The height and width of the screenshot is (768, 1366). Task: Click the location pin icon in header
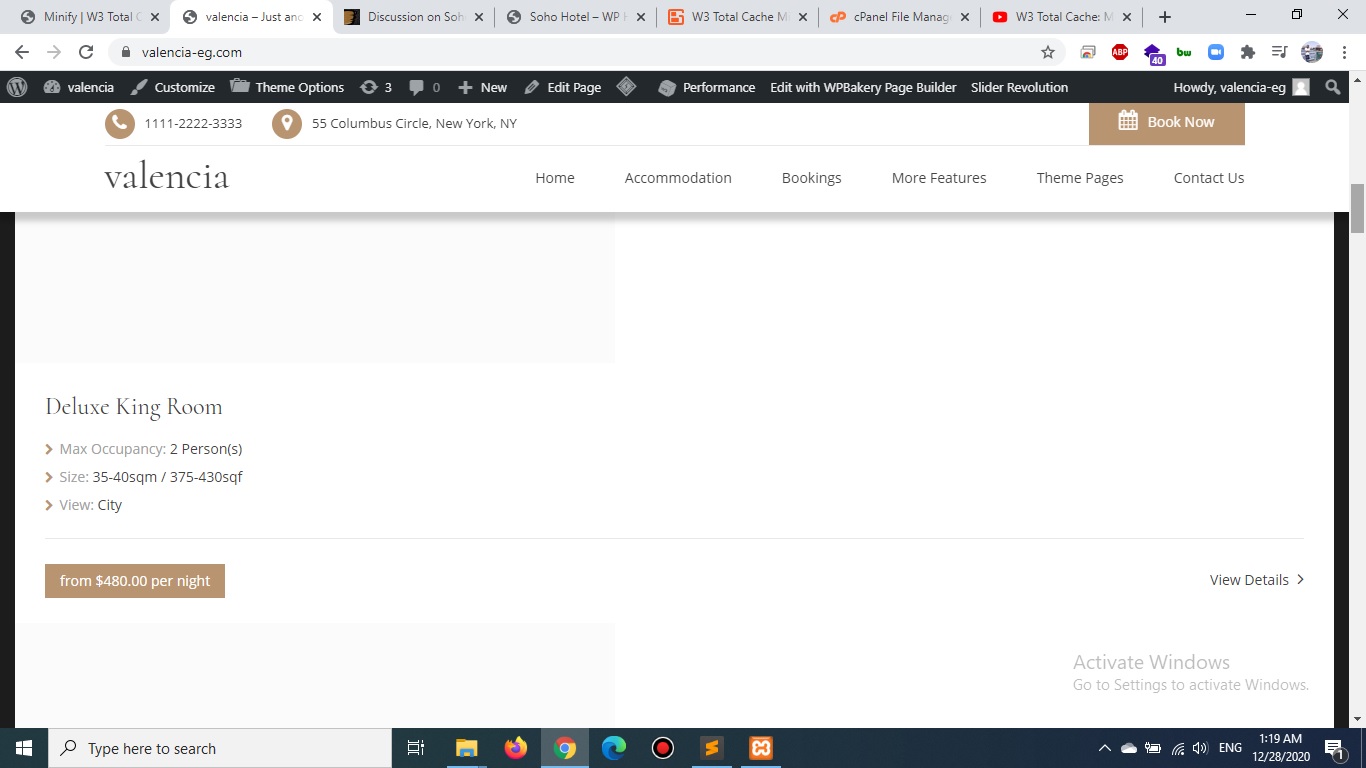[287, 123]
